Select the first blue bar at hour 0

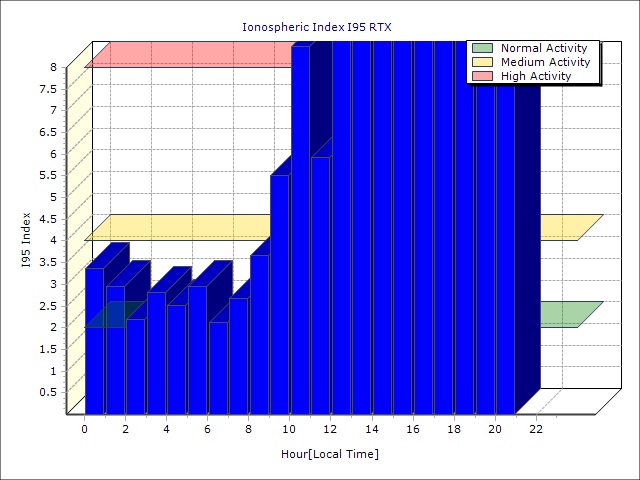click(x=94, y=340)
